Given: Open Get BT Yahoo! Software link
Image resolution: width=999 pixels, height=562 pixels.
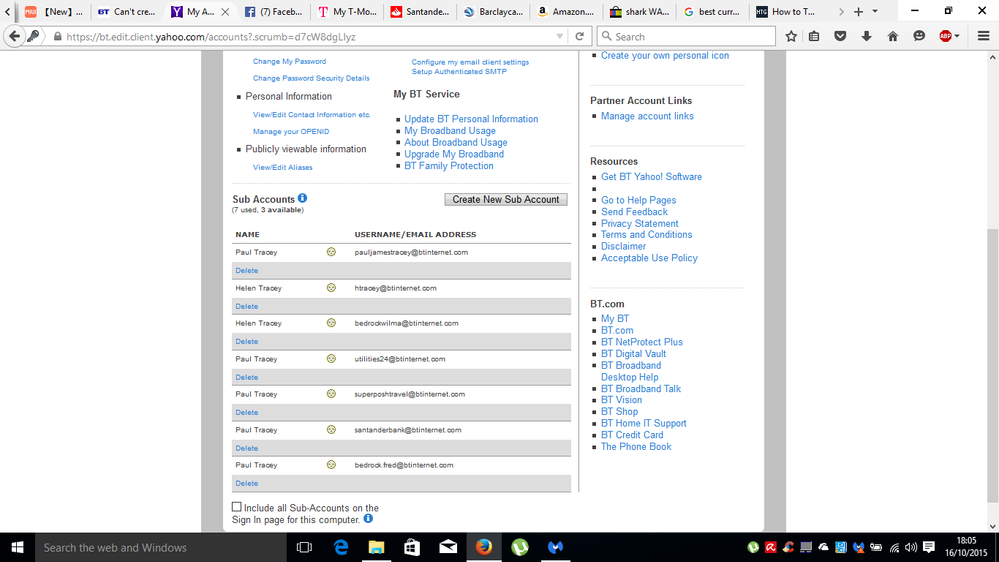Looking at the screenshot, I should pyautogui.click(x=651, y=177).
